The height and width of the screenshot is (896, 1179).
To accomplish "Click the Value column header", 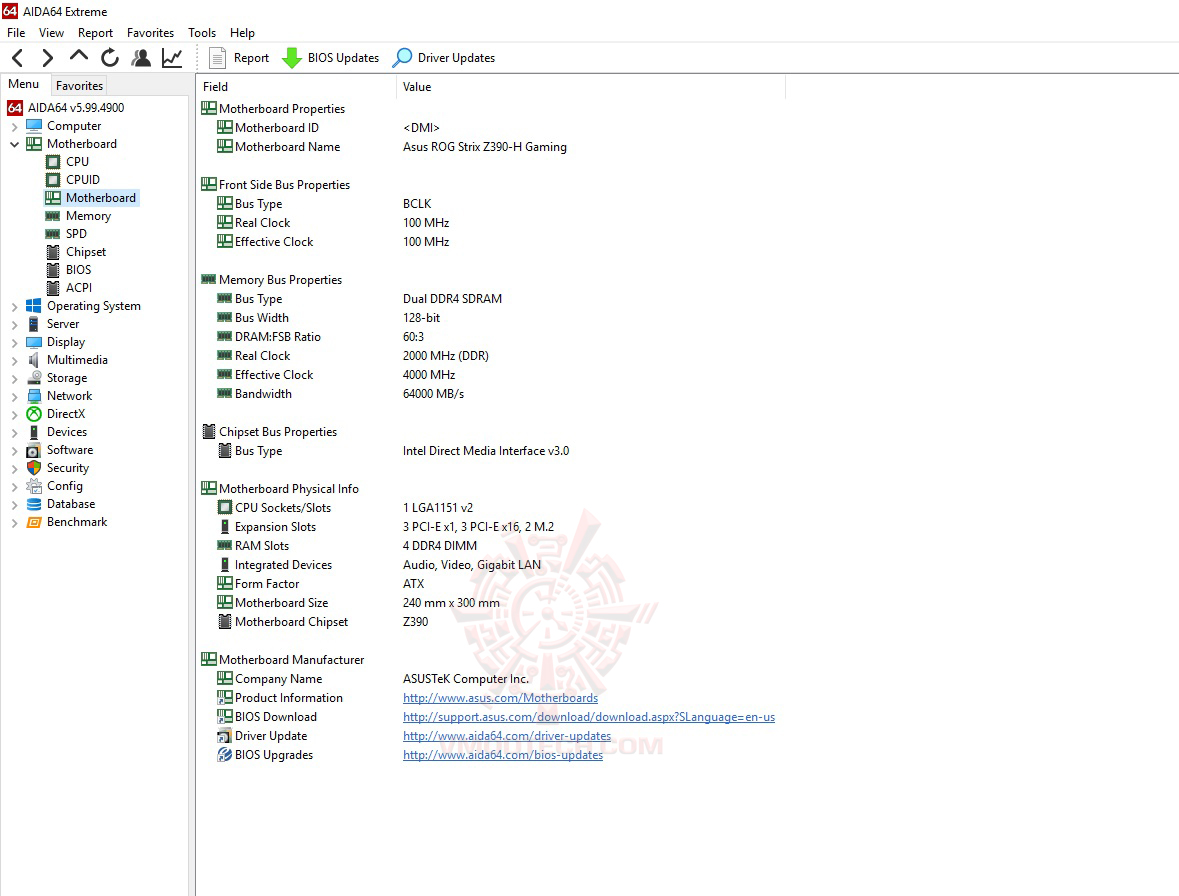I will 590,87.
